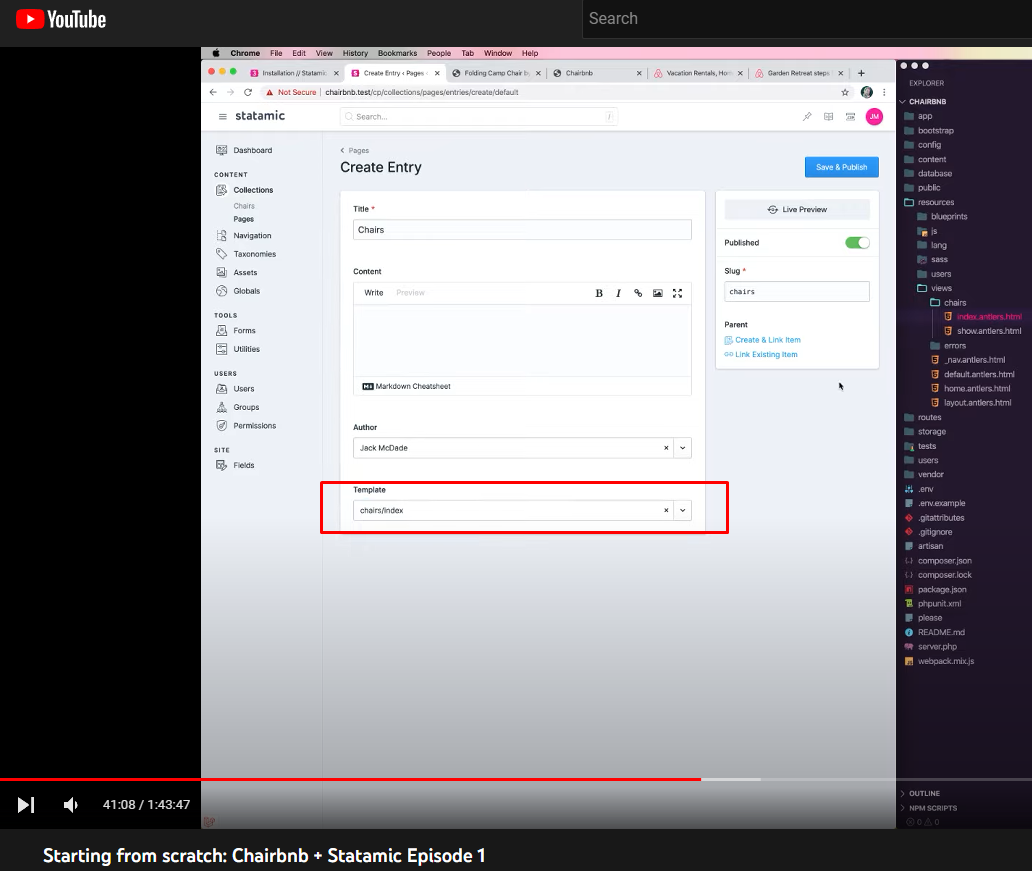Seek on the red video progress bar
This screenshot has width=1032, height=871.
[350, 779]
